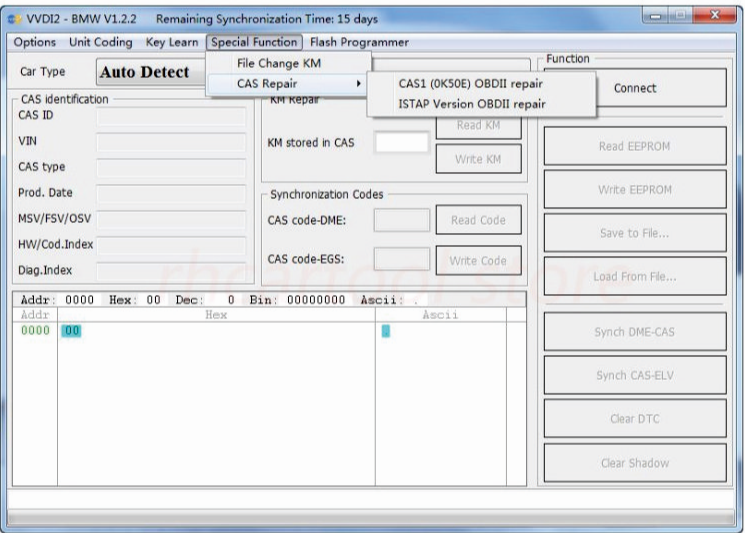The height and width of the screenshot is (533, 745).
Task: Focus the KM stored in CAS field
Action: click(402, 143)
